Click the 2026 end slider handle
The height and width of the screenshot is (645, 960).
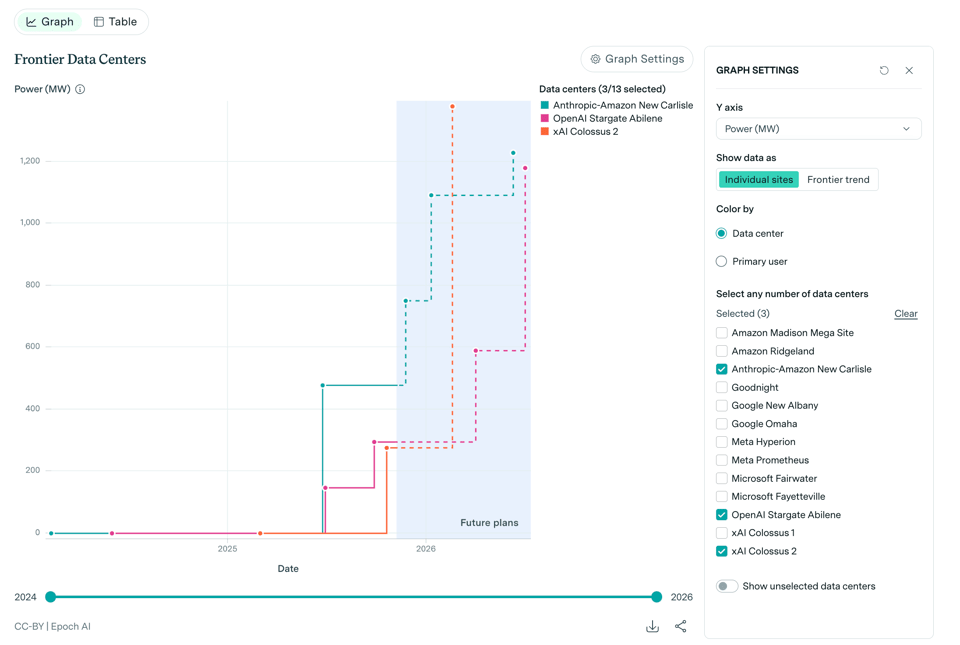[657, 597]
